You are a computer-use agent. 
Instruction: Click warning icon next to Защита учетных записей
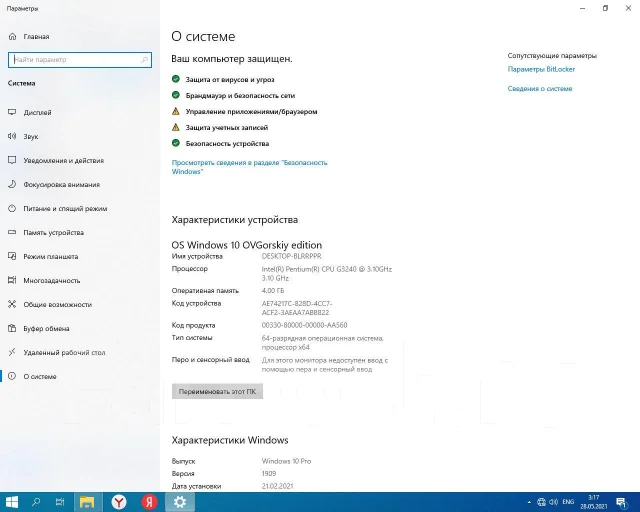176,127
